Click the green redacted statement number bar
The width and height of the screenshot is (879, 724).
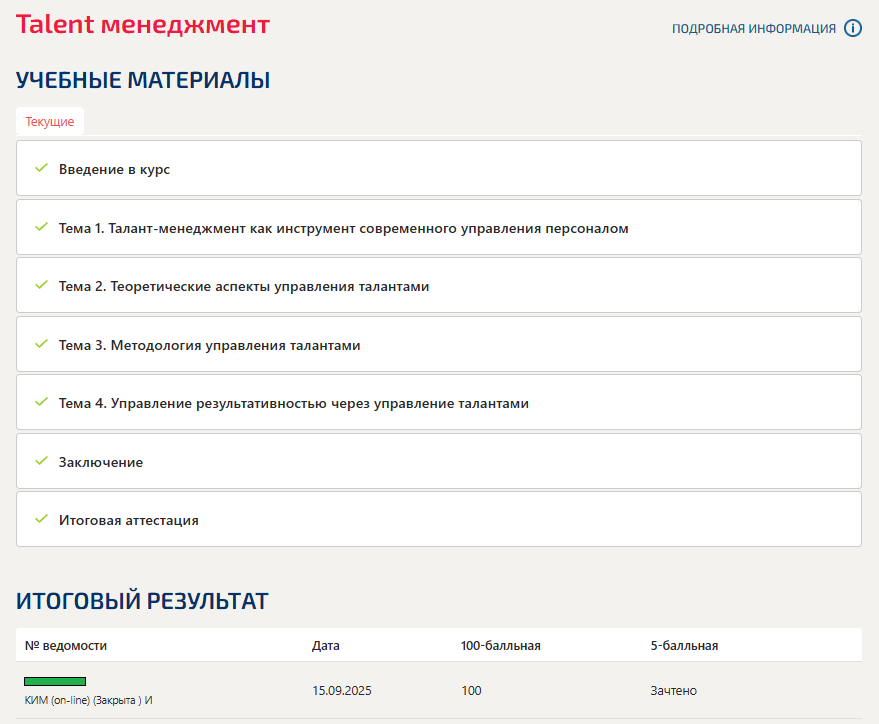click(55, 681)
